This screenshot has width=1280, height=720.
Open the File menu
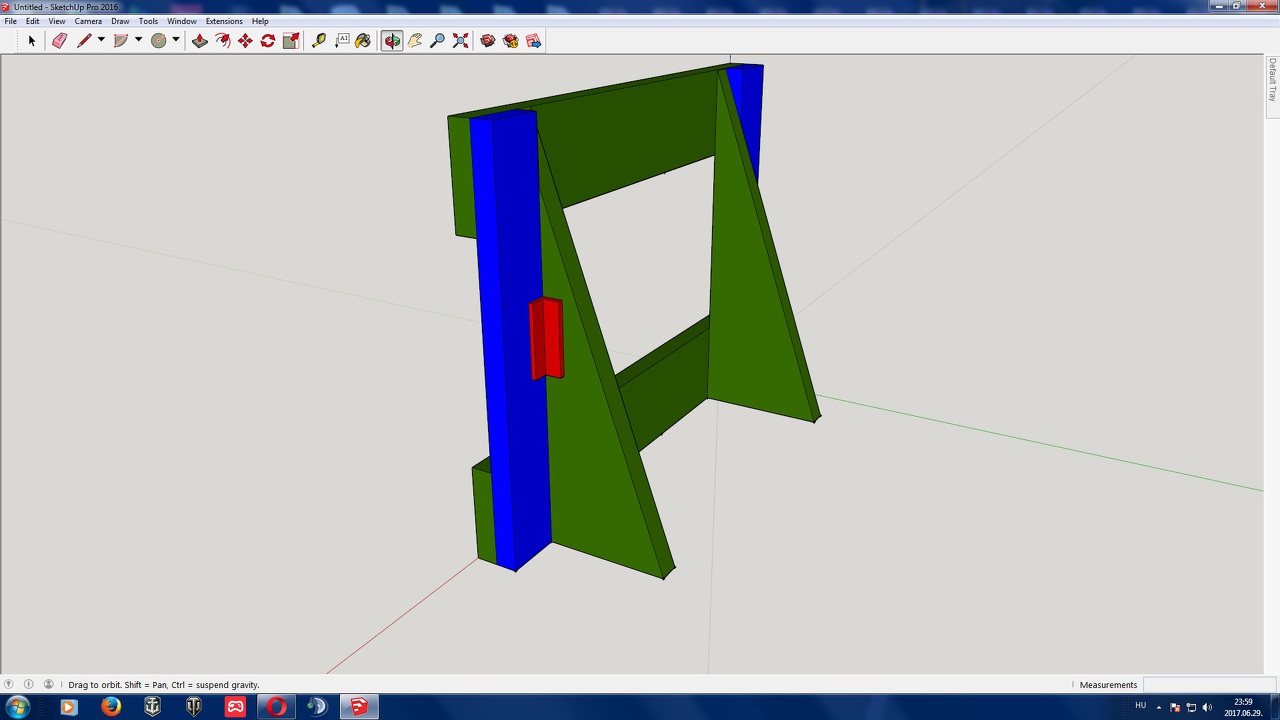(x=10, y=21)
